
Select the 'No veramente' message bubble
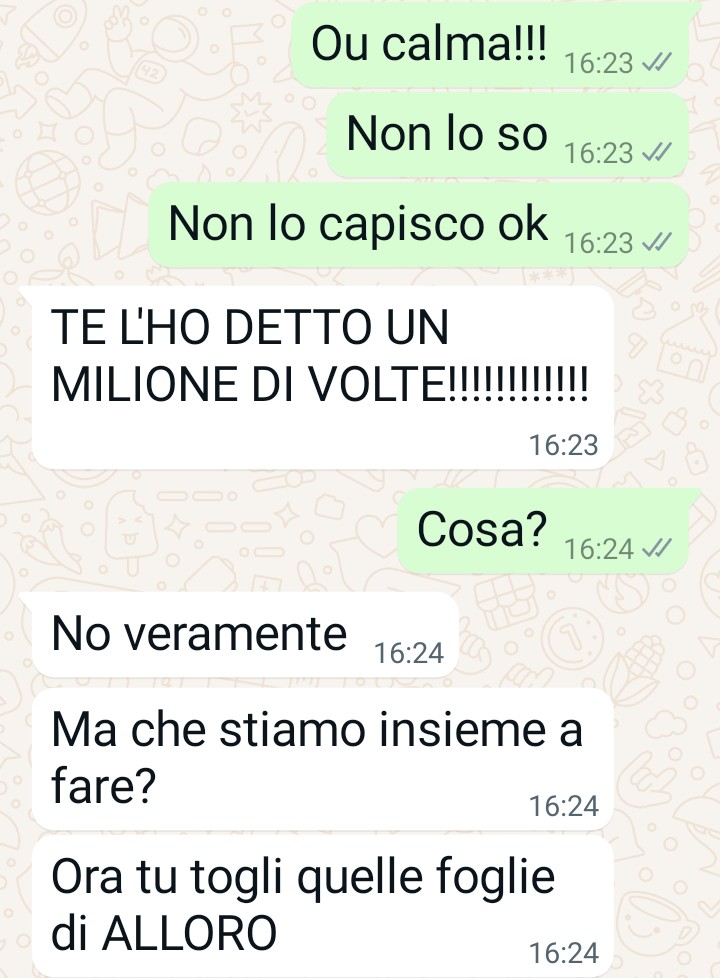245,635
